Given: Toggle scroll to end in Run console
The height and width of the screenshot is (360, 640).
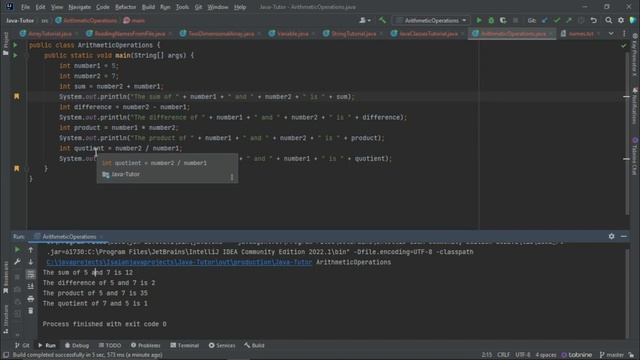Looking at the screenshot, I should (31, 287).
